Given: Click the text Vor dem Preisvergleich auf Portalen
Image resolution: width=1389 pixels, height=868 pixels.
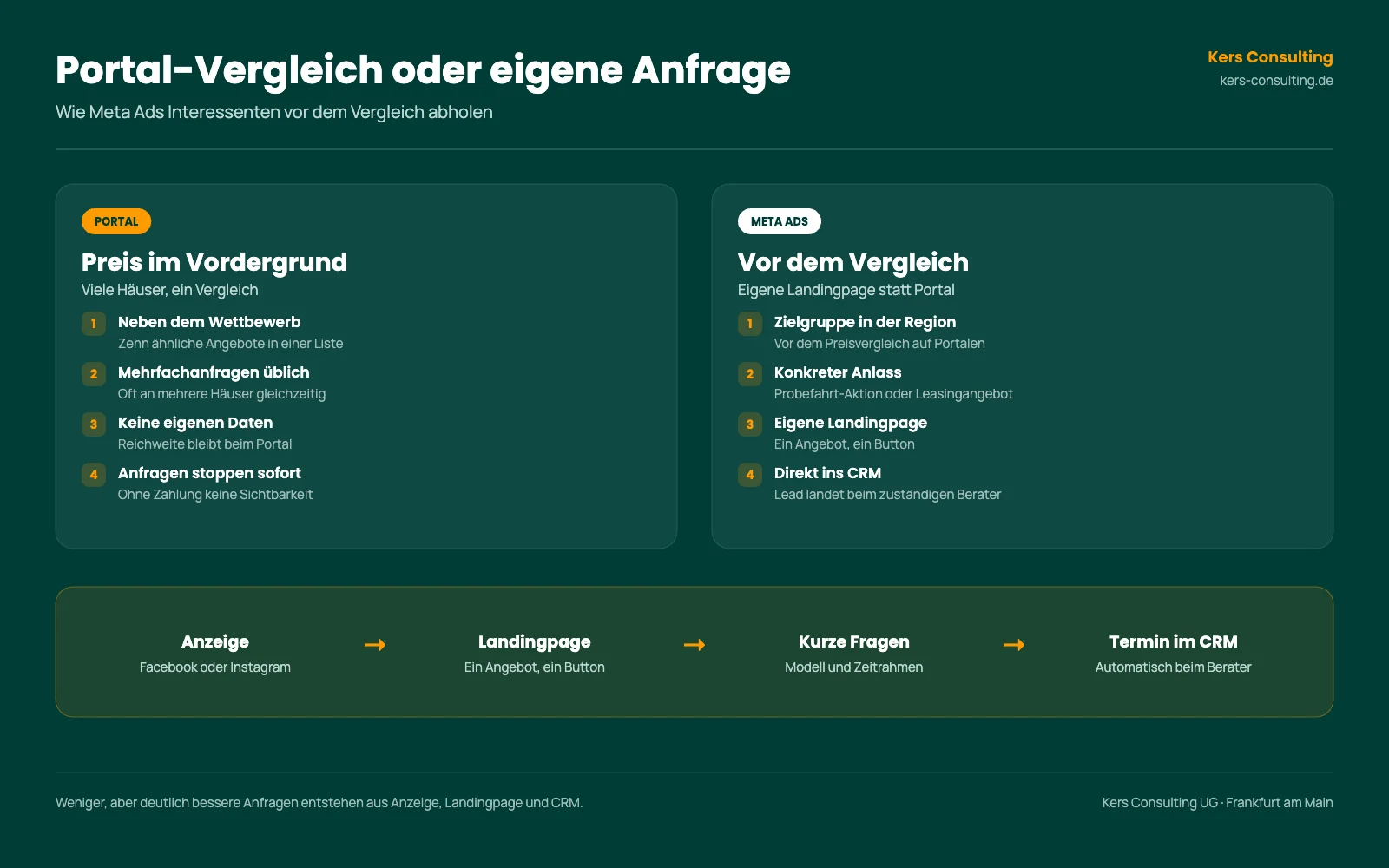Looking at the screenshot, I should pos(879,344).
